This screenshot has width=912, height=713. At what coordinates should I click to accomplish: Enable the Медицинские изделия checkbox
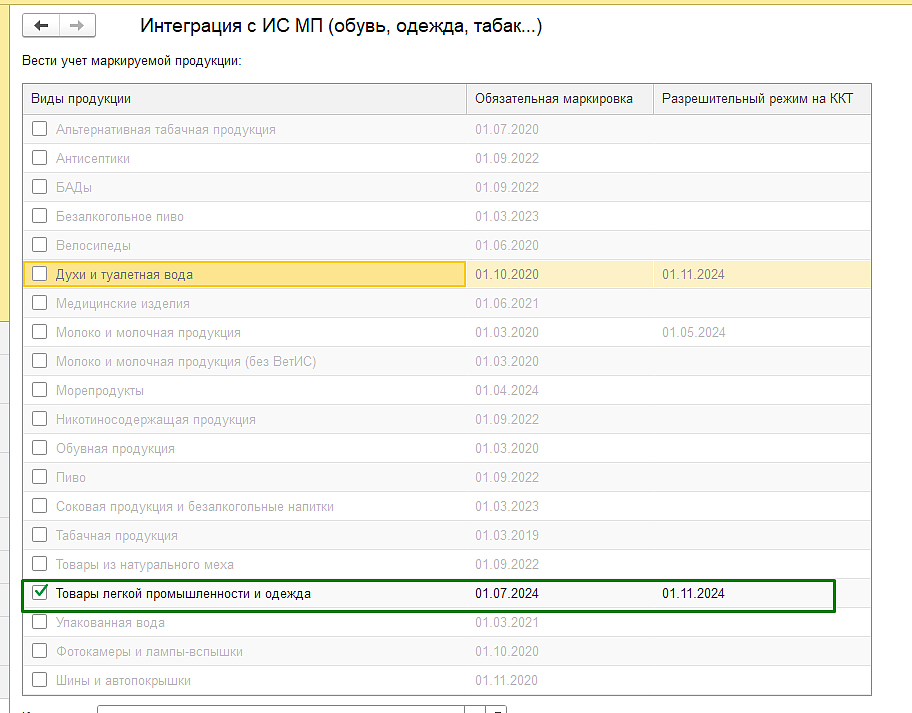point(40,303)
